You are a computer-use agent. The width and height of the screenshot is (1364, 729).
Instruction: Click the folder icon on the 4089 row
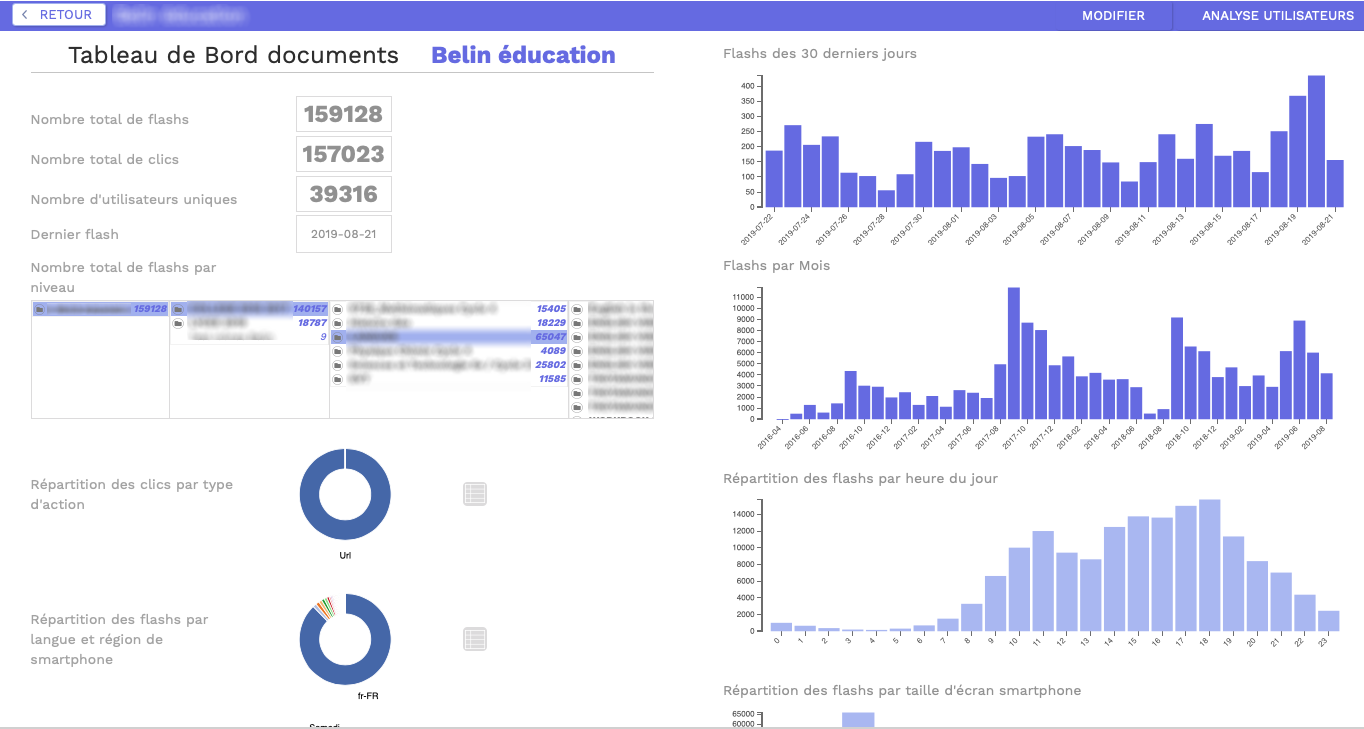(338, 351)
